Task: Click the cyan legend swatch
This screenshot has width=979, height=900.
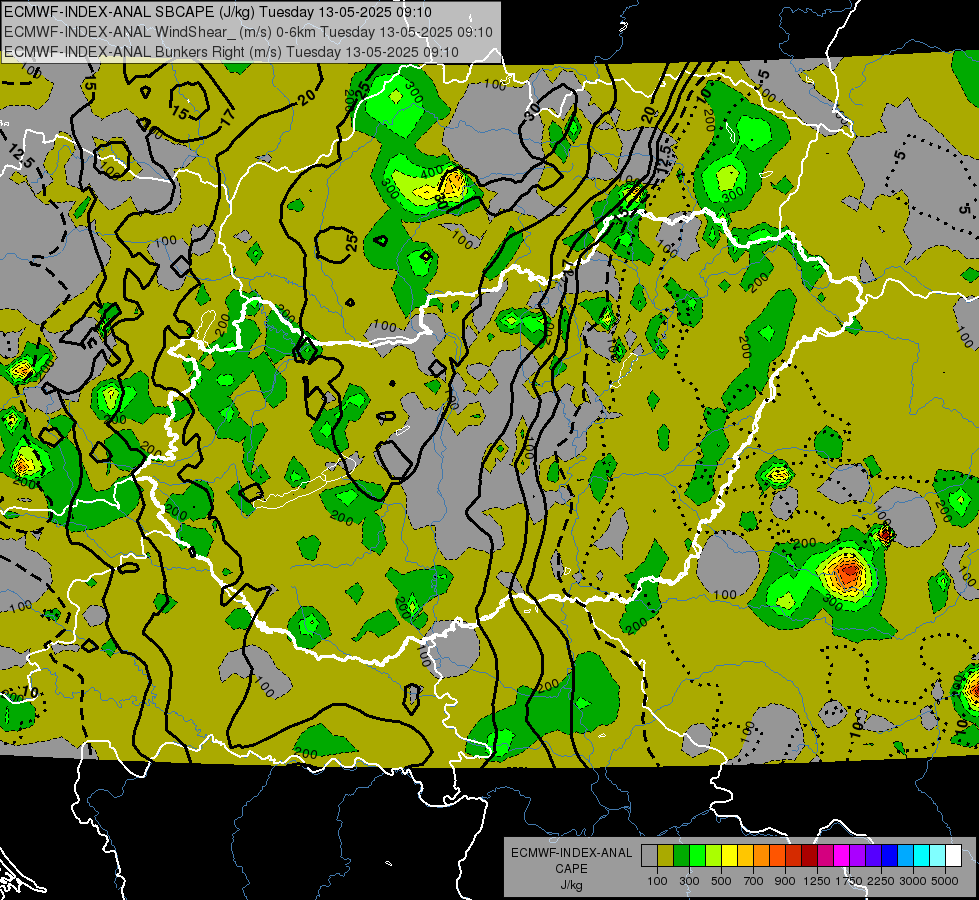Action: (x=922, y=856)
